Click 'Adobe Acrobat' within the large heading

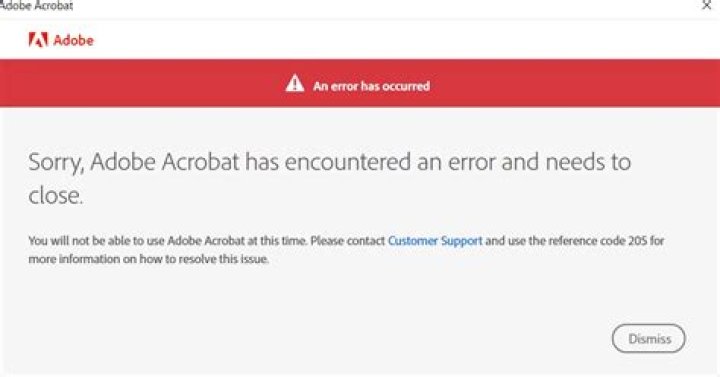tap(165, 162)
